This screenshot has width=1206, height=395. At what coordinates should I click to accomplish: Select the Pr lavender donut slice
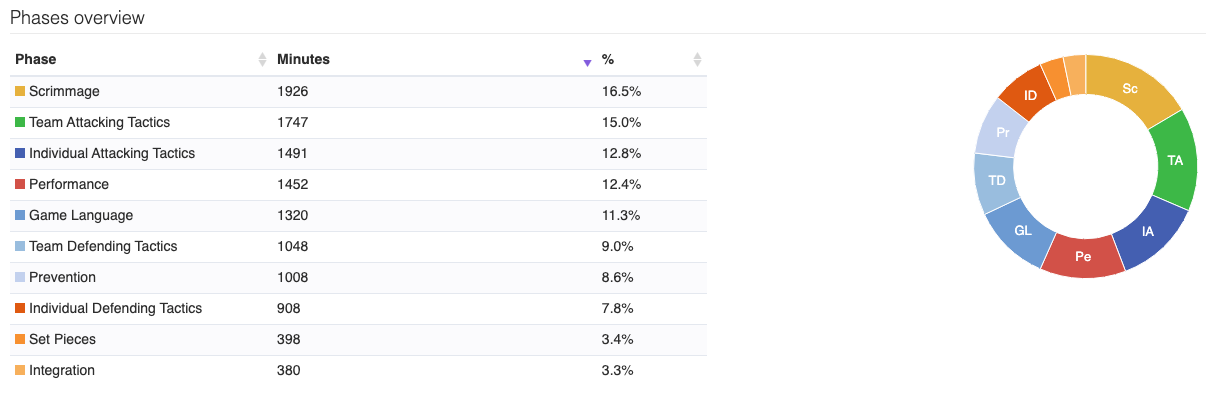tap(1002, 131)
